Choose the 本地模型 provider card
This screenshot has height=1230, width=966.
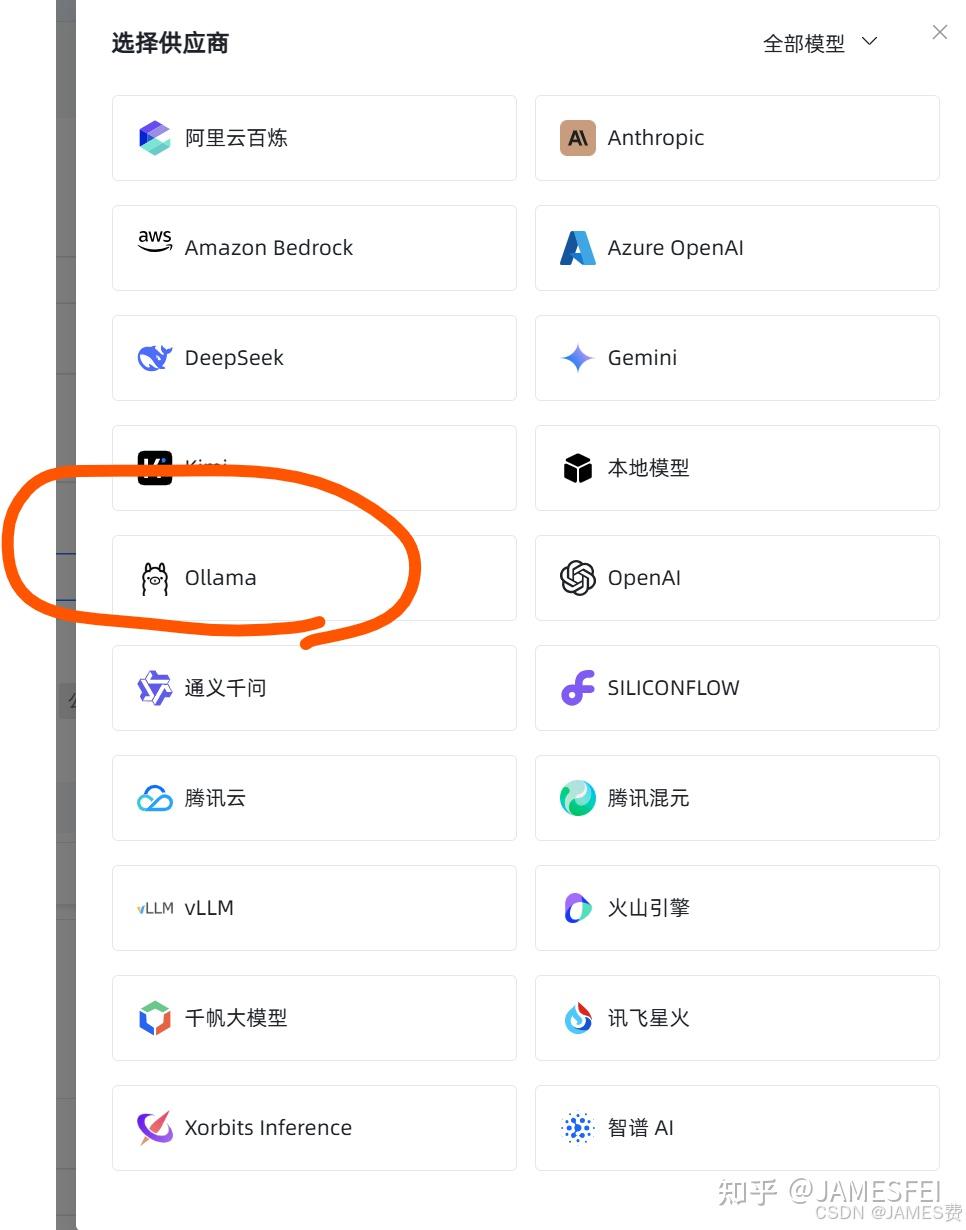coord(737,468)
